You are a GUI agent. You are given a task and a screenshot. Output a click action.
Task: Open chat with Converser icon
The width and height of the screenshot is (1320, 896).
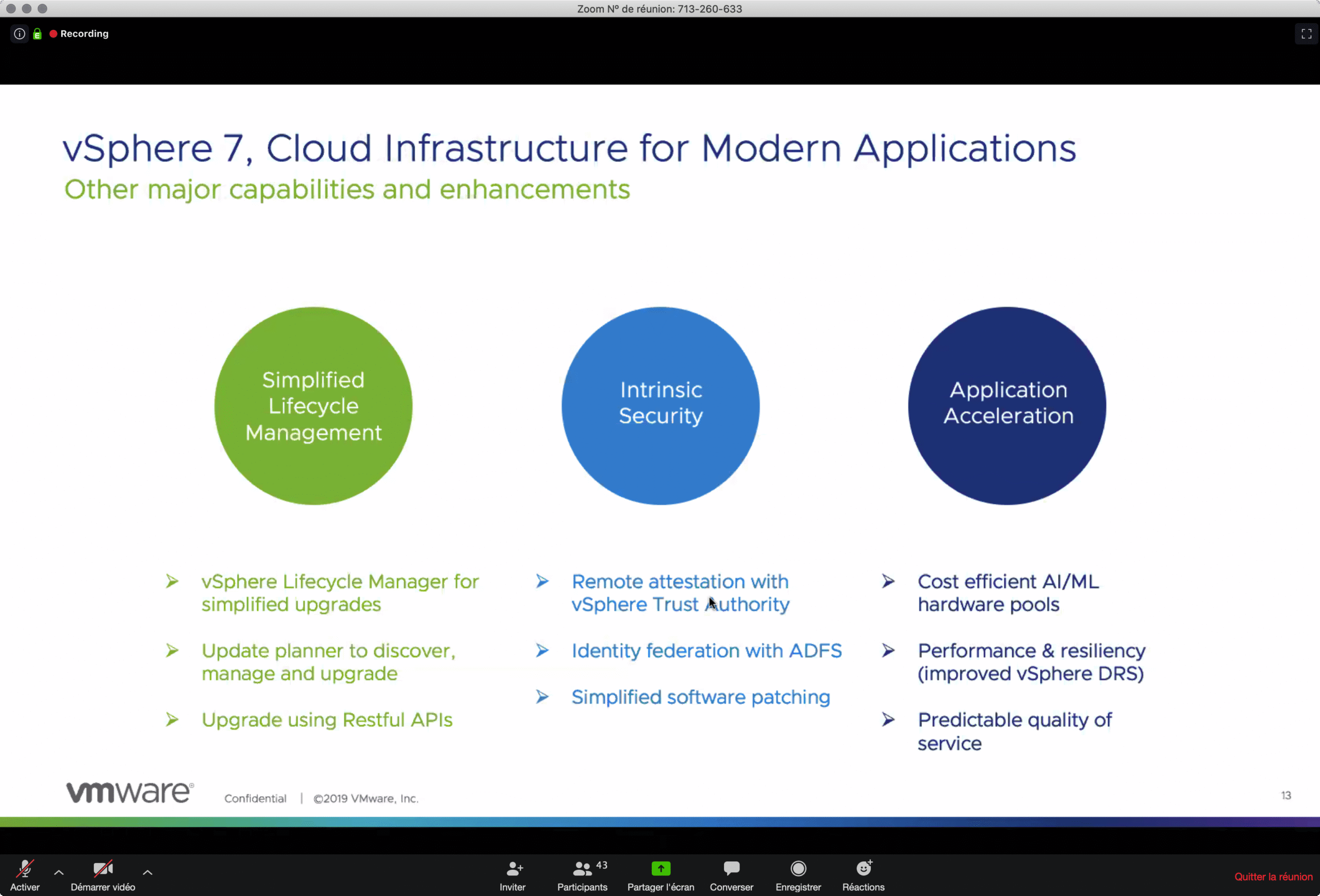point(731,868)
